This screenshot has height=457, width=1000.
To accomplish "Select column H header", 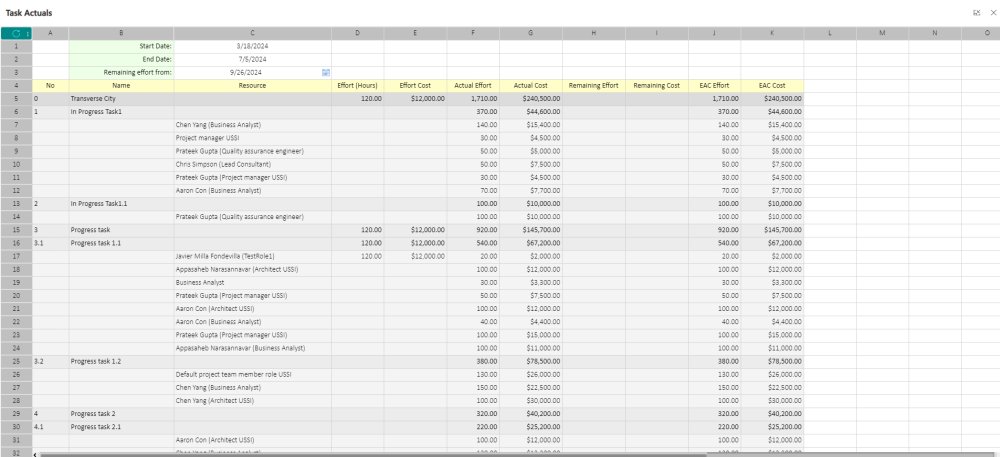I will [x=594, y=33].
